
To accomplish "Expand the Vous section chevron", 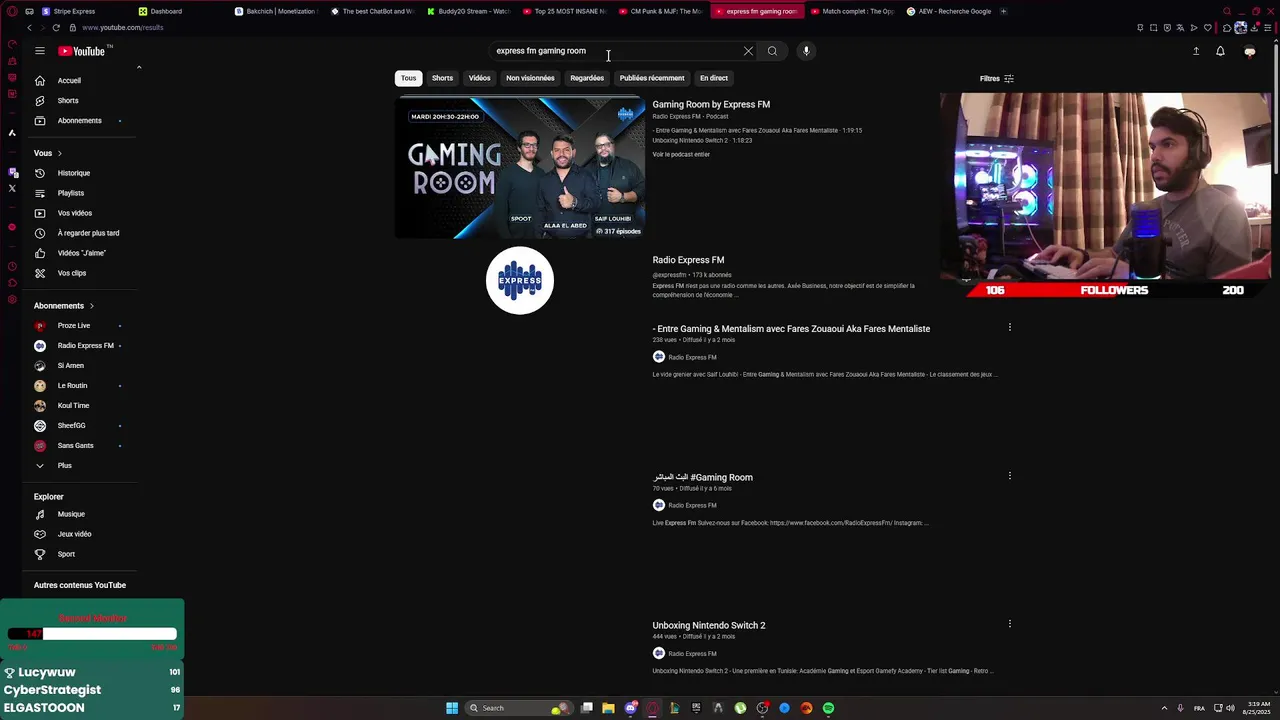I will click(x=59, y=153).
